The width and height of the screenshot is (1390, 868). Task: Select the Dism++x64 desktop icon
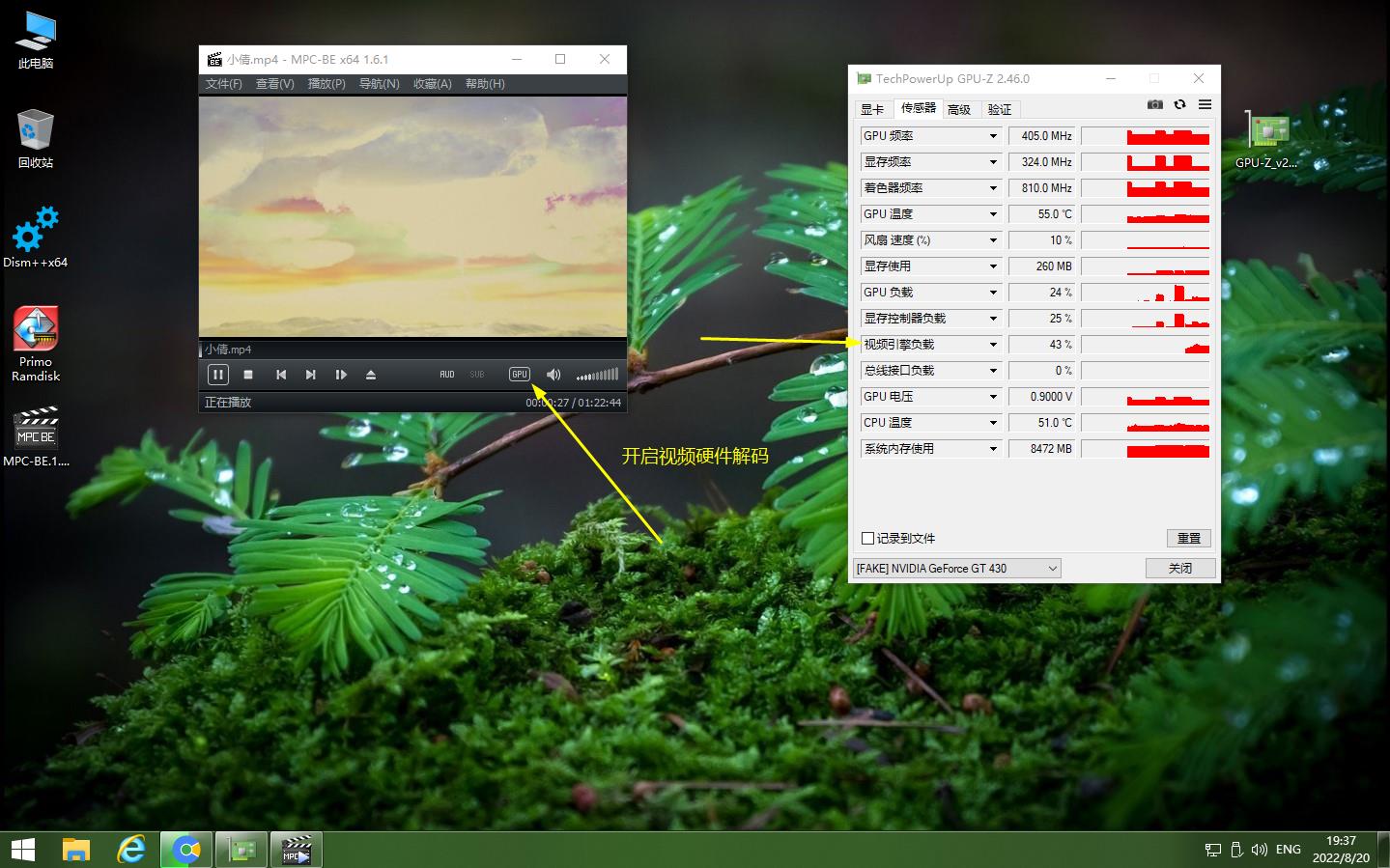[36, 238]
